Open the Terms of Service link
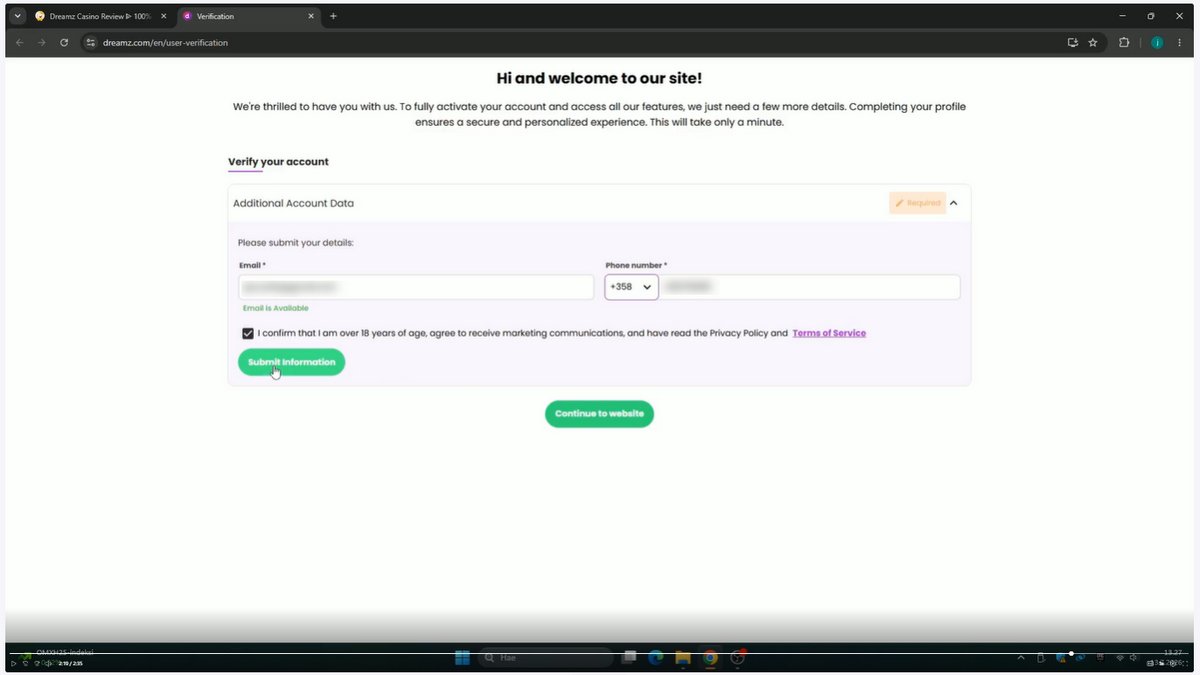 829,333
